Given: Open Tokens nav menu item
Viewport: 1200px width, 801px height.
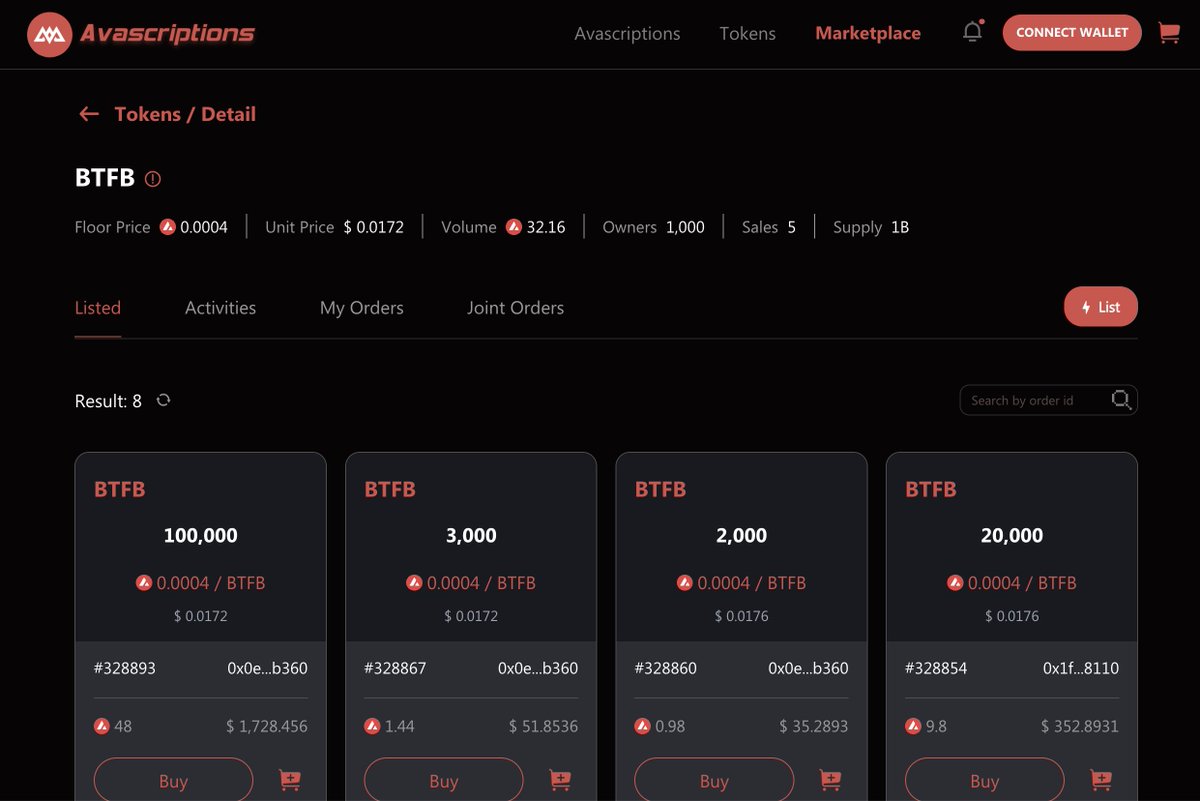Looking at the screenshot, I should (747, 33).
